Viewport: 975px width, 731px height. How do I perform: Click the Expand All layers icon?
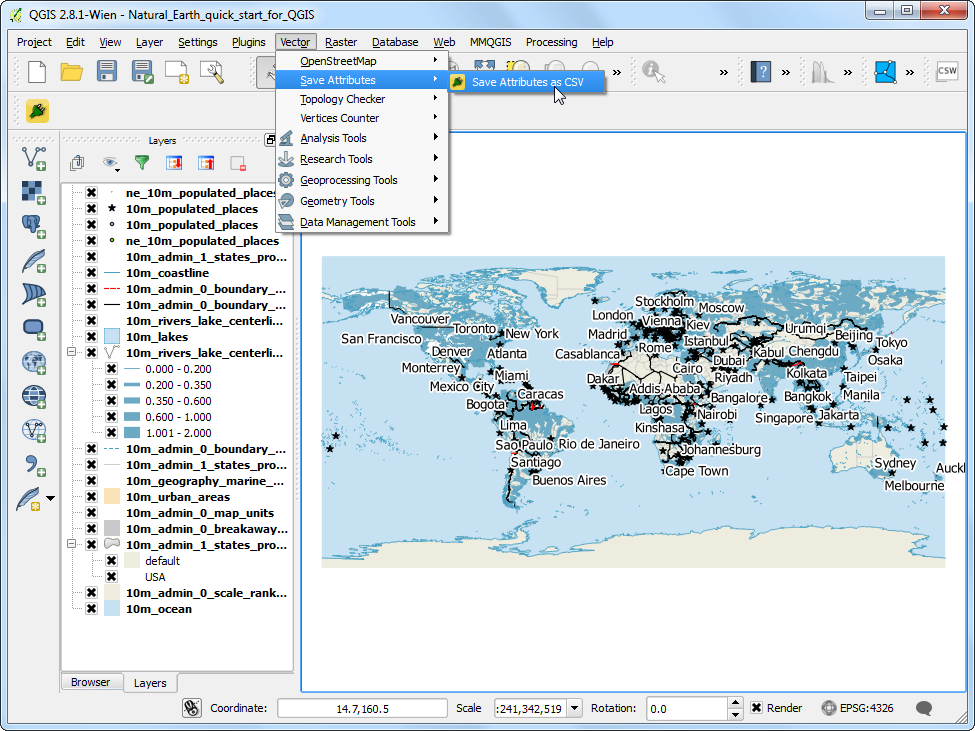coord(174,163)
